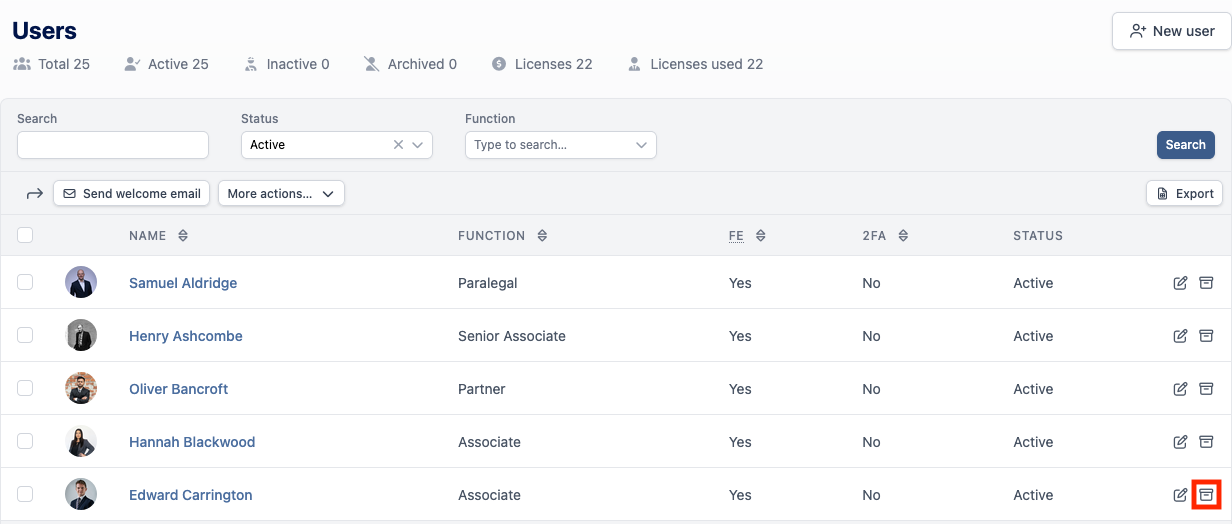
Task: Check the box for Oliver Bancroft
Action: pyautogui.click(x=25, y=388)
